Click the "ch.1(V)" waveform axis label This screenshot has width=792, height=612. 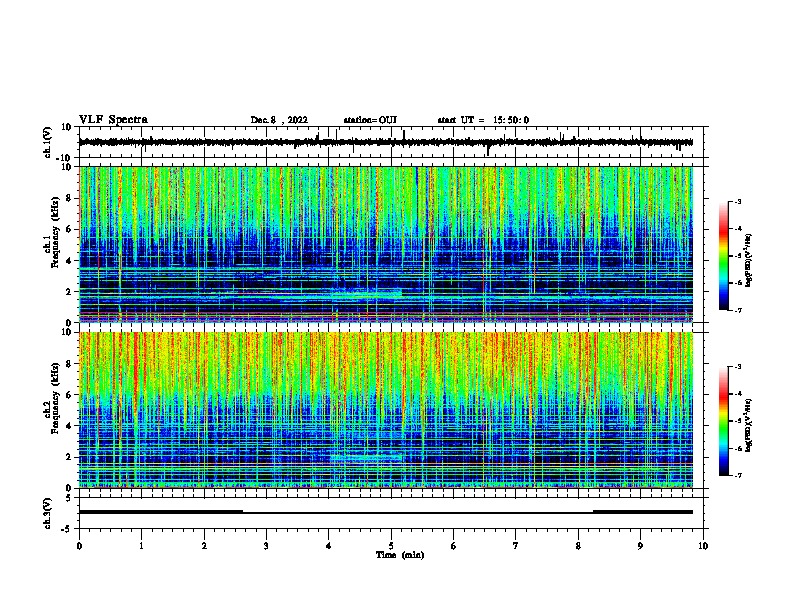[48, 142]
